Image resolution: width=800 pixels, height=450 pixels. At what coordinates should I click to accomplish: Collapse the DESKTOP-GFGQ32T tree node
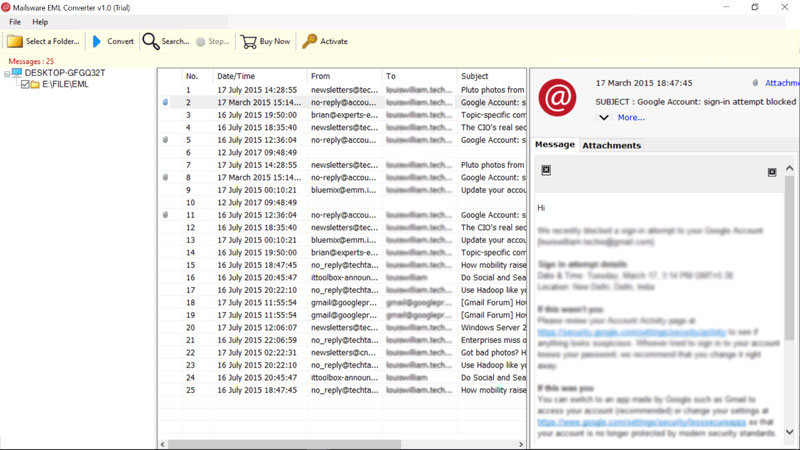tap(7, 74)
